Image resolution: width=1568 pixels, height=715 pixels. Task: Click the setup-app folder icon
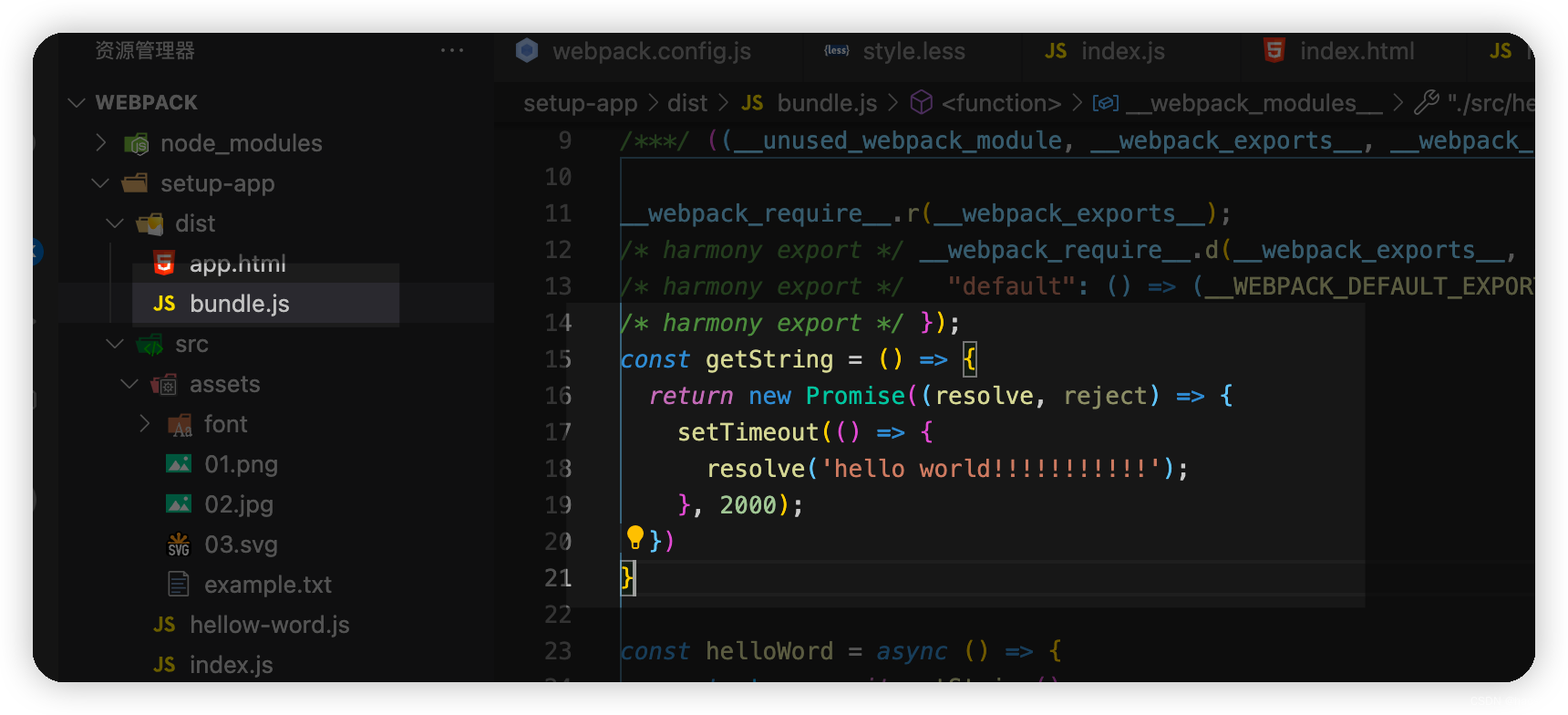[x=136, y=183]
